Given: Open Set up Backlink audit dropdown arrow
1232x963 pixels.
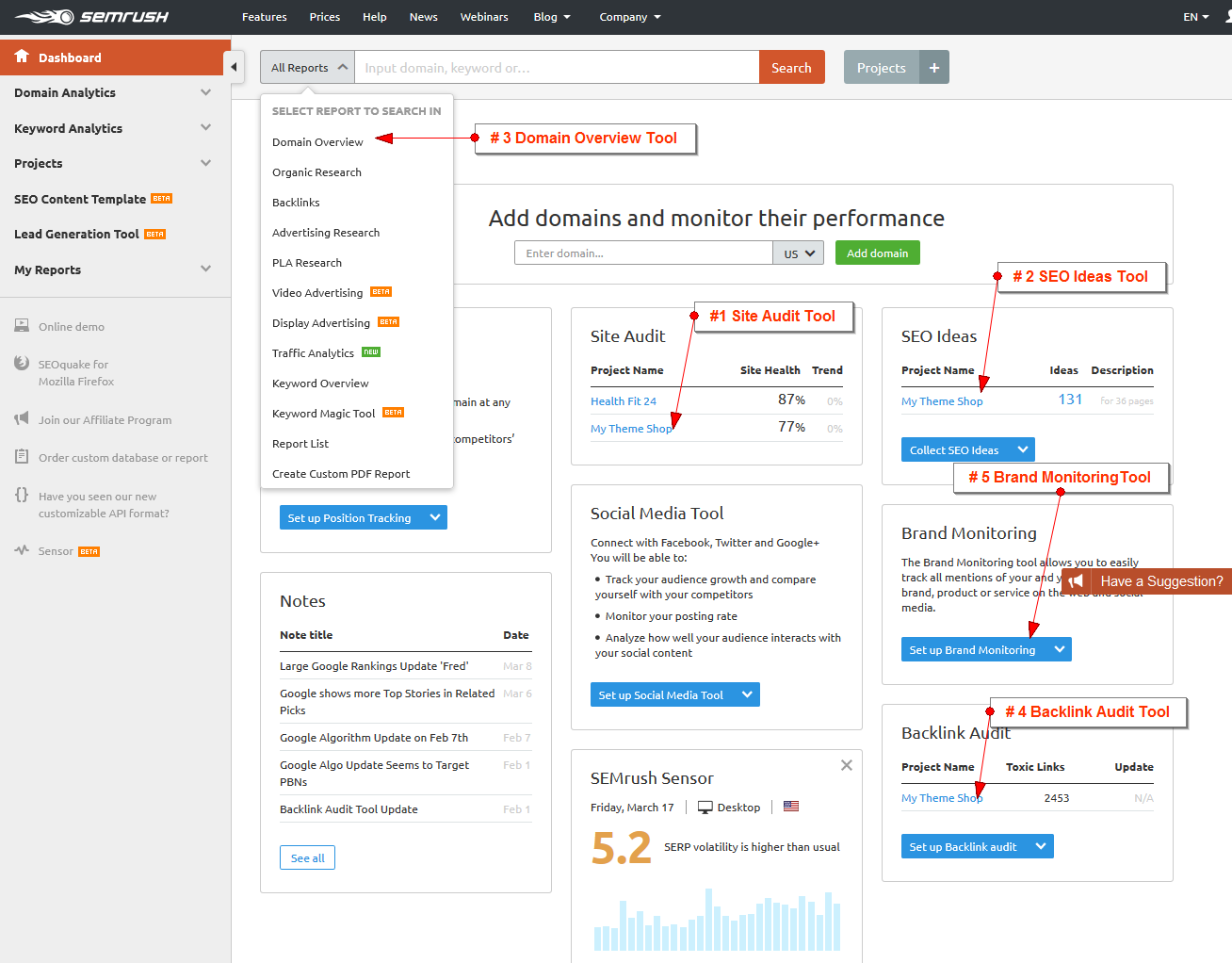Looking at the screenshot, I should 1041,846.
